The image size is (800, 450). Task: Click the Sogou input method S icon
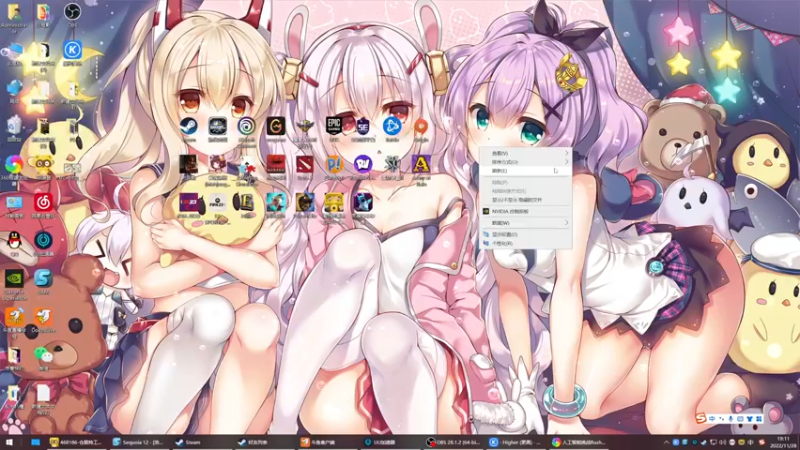(x=701, y=419)
